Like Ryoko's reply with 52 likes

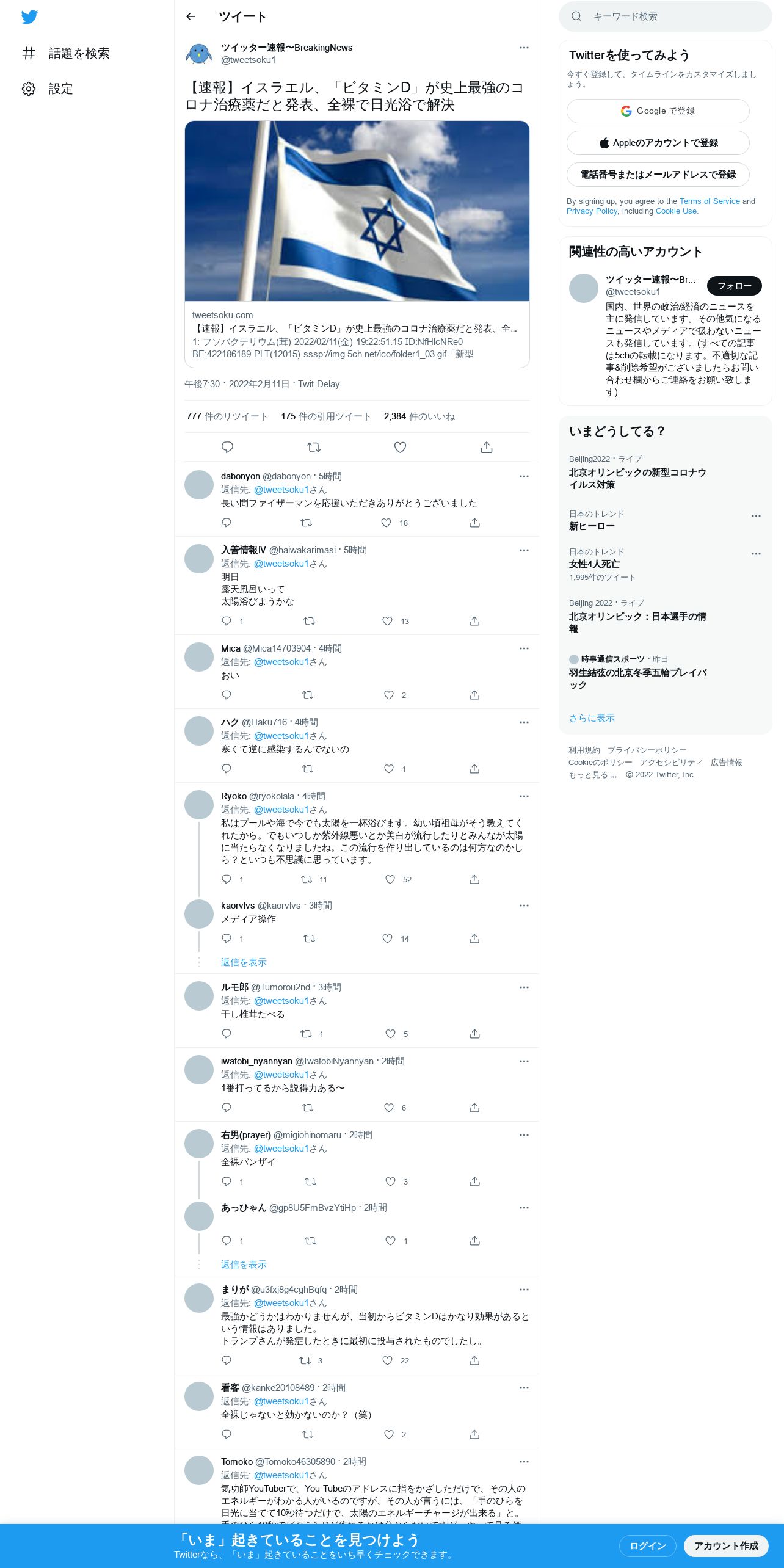click(390, 879)
